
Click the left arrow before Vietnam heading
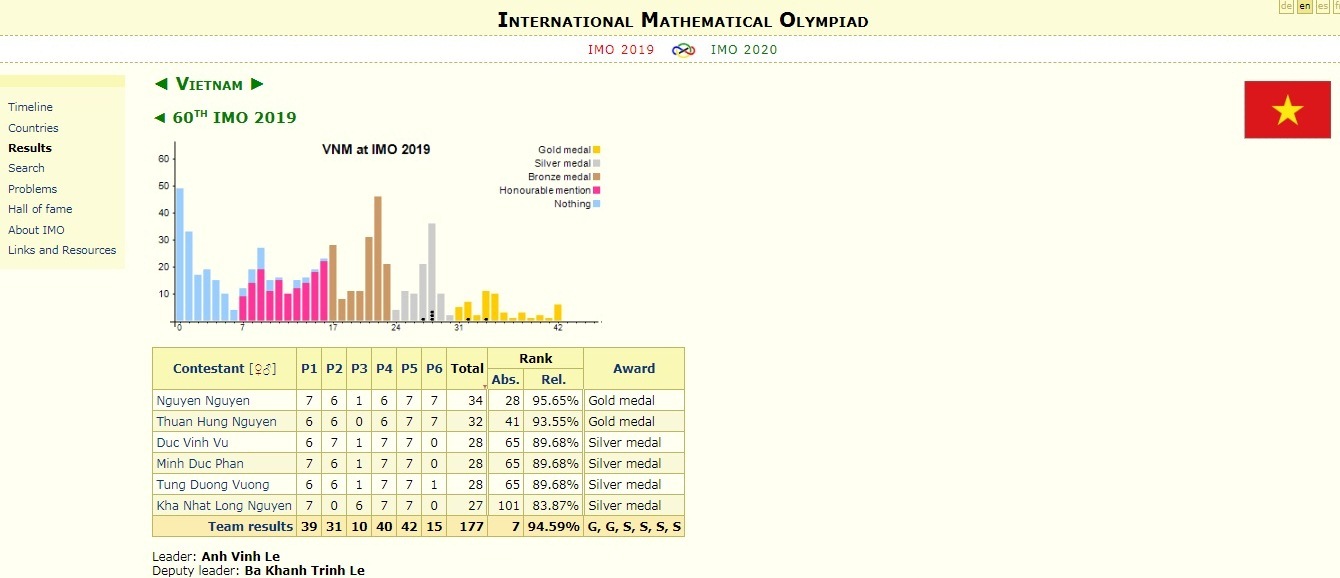click(161, 84)
